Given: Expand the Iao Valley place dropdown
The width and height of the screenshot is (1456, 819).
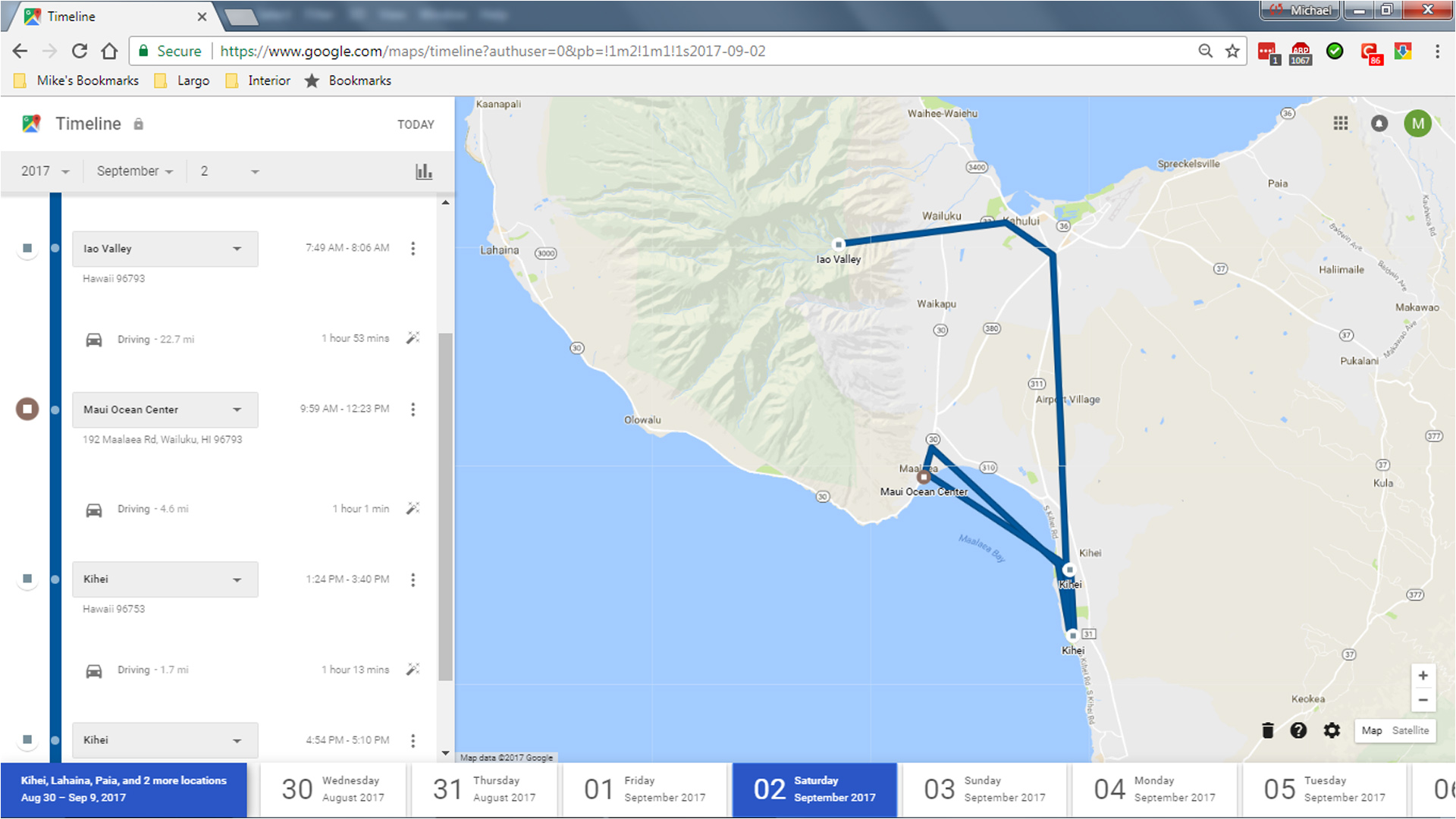Looking at the screenshot, I should point(237,249).
